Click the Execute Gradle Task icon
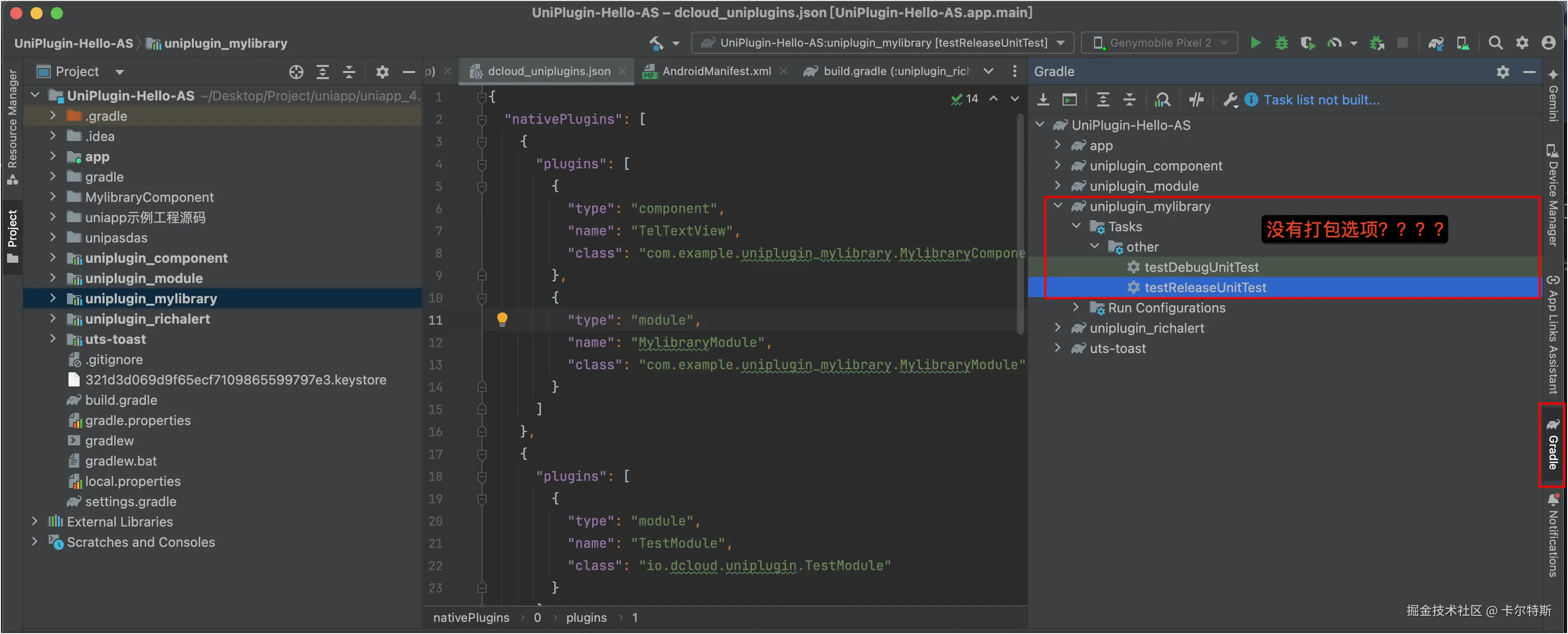 pos(1070,100)
